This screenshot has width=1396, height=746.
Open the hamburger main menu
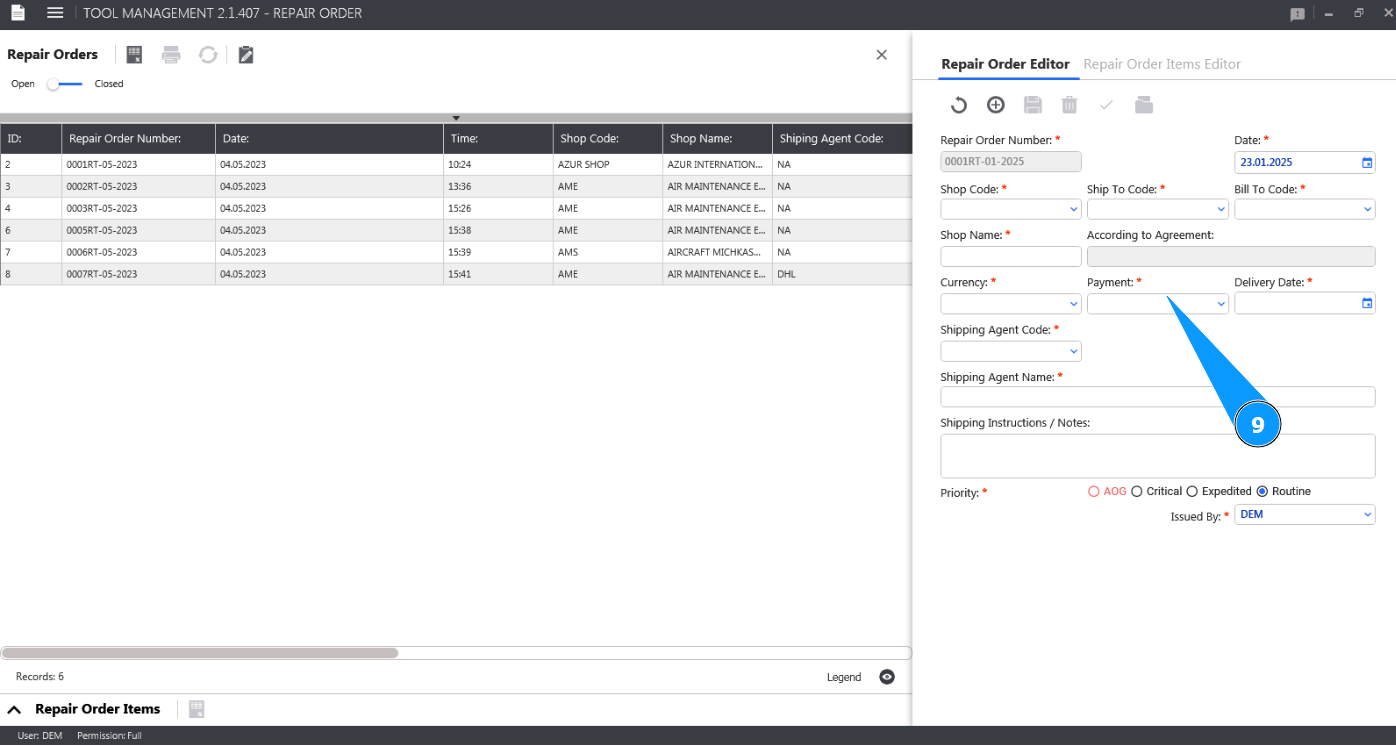click(x=55, y=13)
